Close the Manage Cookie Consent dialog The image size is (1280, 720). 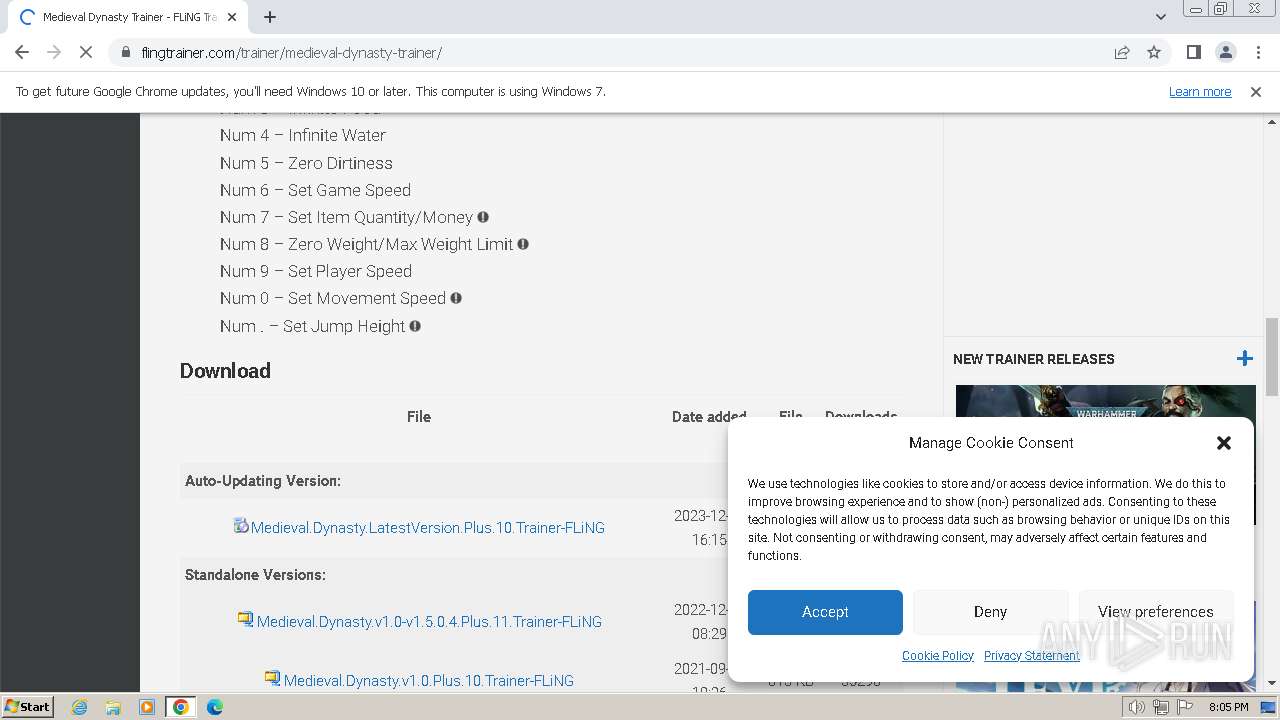[x=1224, y=443]
